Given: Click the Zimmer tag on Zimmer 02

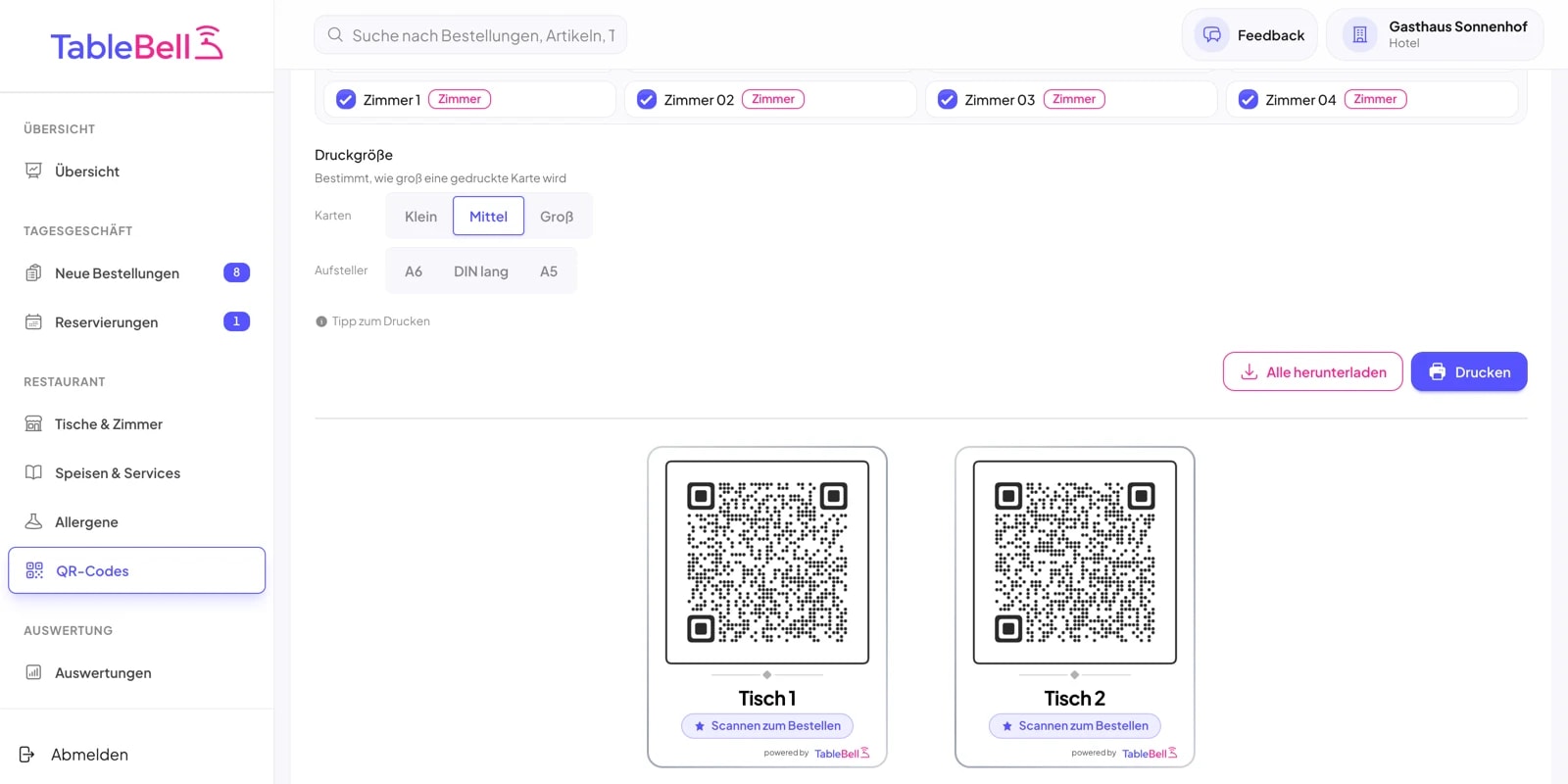Looking at the screenshot, I should coord(773,99).
